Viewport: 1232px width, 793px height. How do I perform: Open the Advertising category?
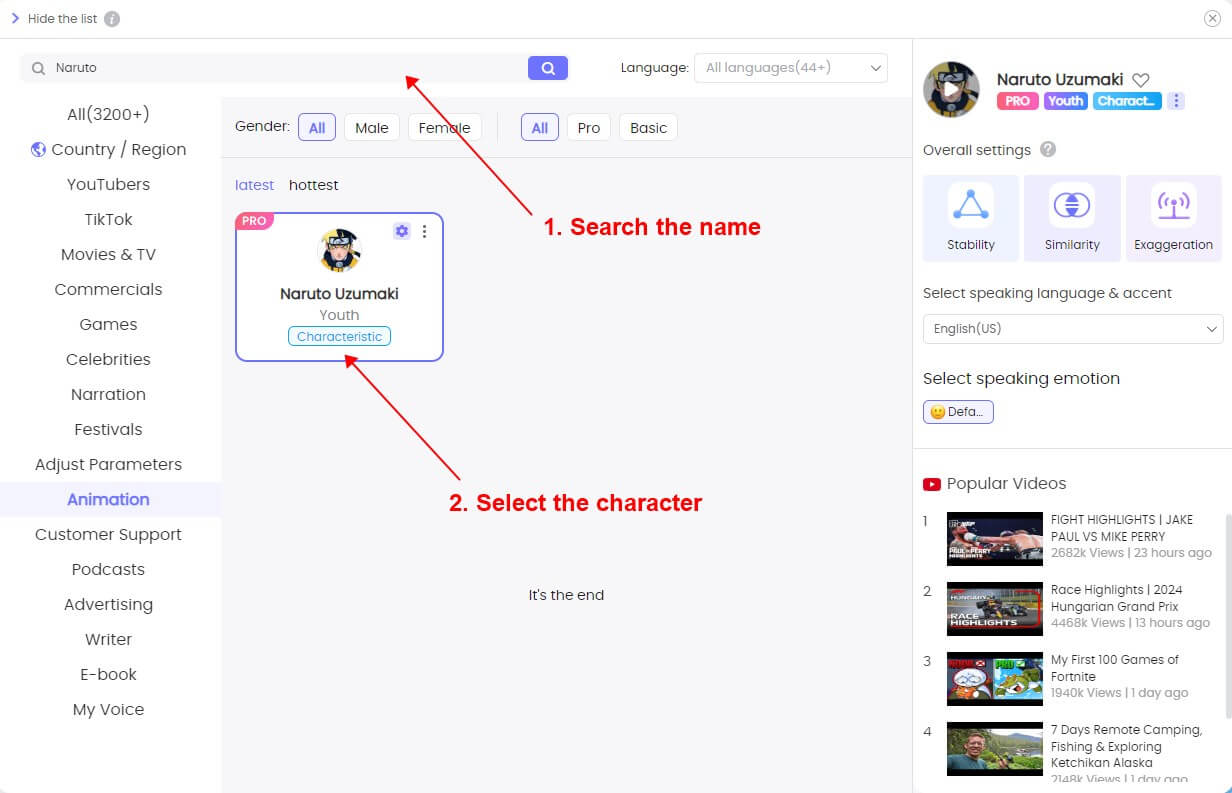108,604
